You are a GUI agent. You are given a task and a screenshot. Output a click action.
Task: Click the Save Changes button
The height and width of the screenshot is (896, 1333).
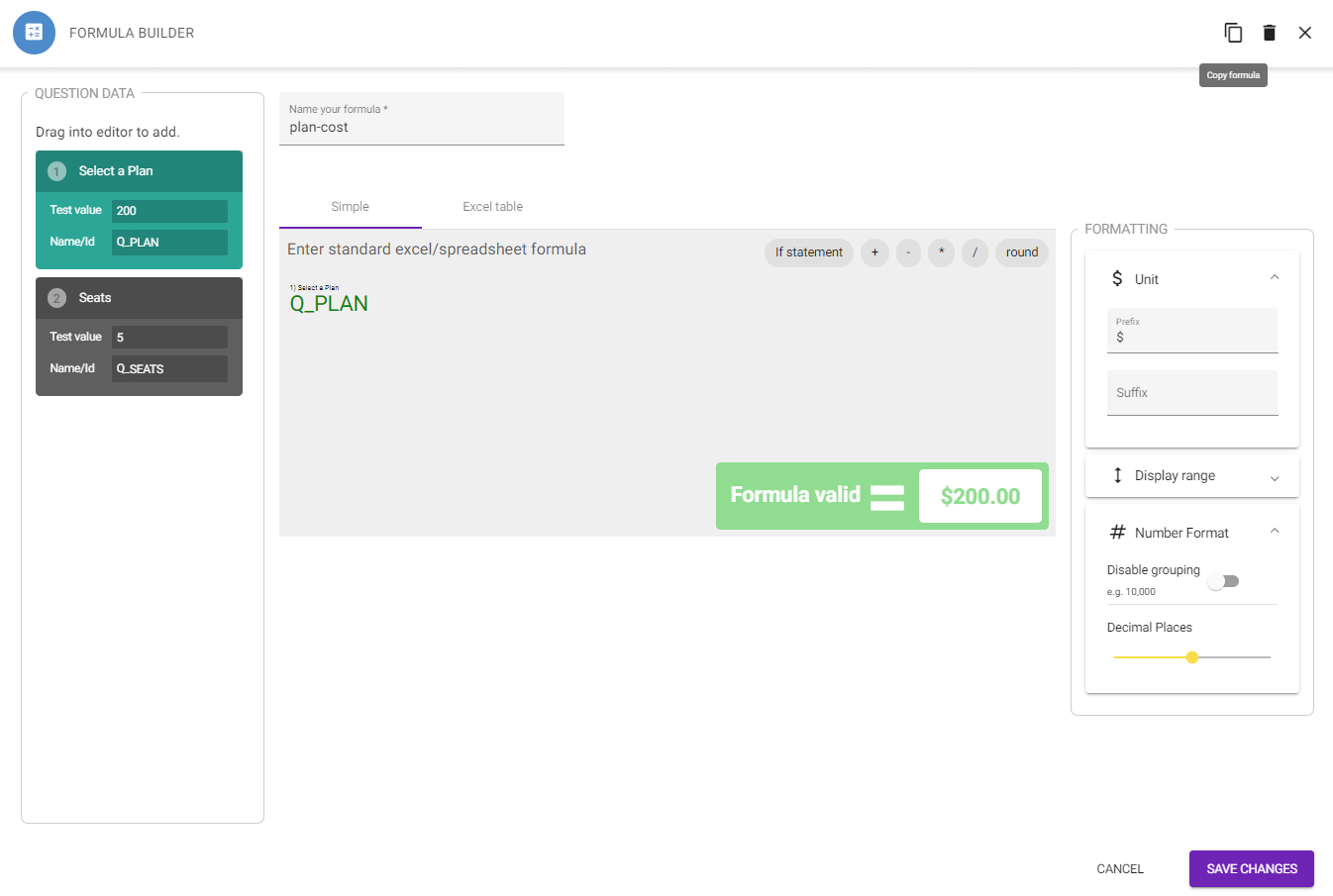point(1252,868)
